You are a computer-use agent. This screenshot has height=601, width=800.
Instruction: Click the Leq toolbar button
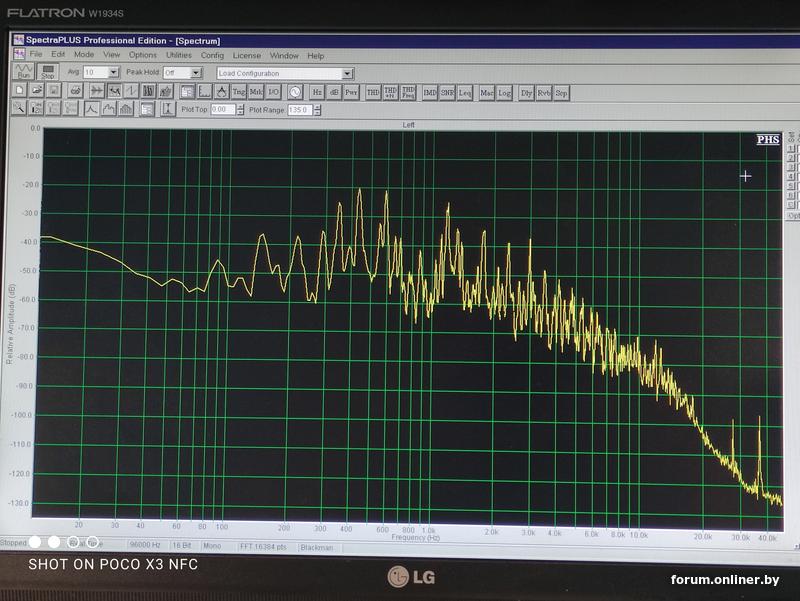(465, 92)
